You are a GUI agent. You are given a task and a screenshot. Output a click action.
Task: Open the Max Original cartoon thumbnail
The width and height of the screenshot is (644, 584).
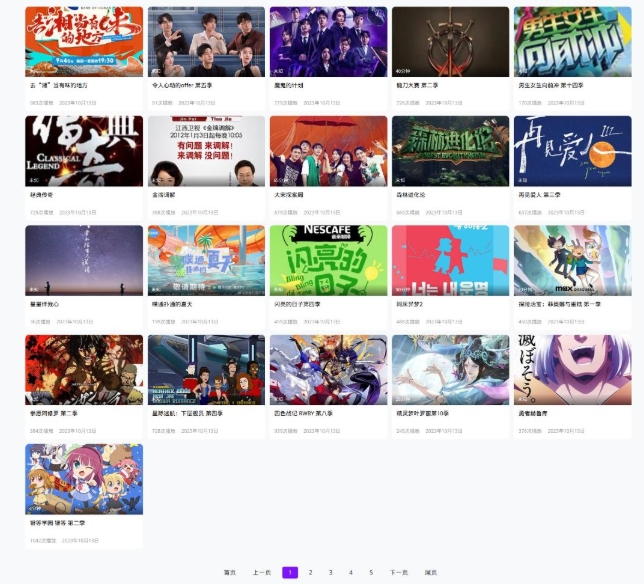tap(573, 260)
